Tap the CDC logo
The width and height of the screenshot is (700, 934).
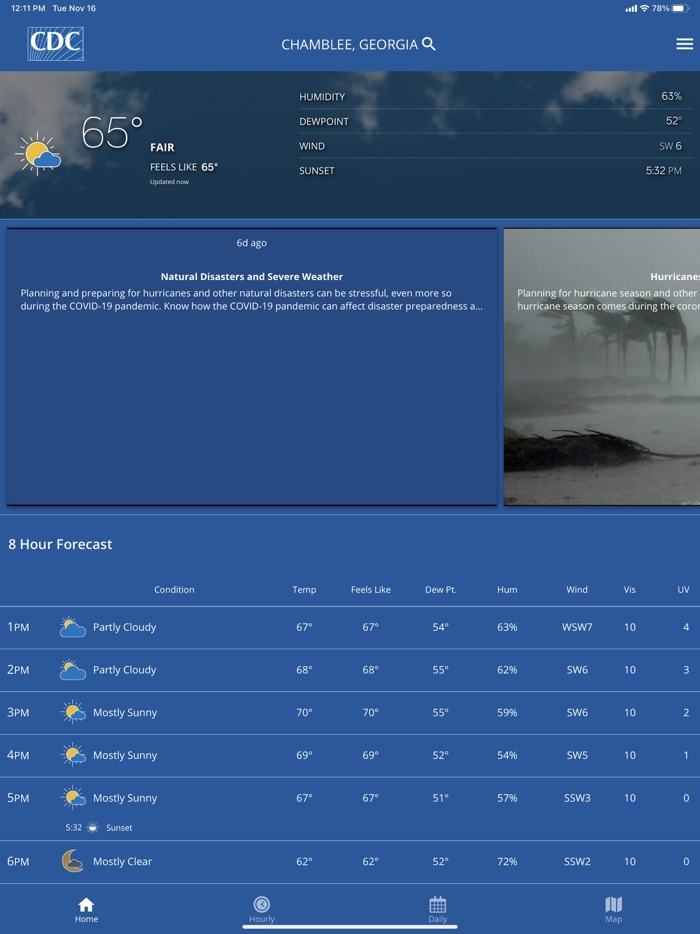[x=55, y=44]
